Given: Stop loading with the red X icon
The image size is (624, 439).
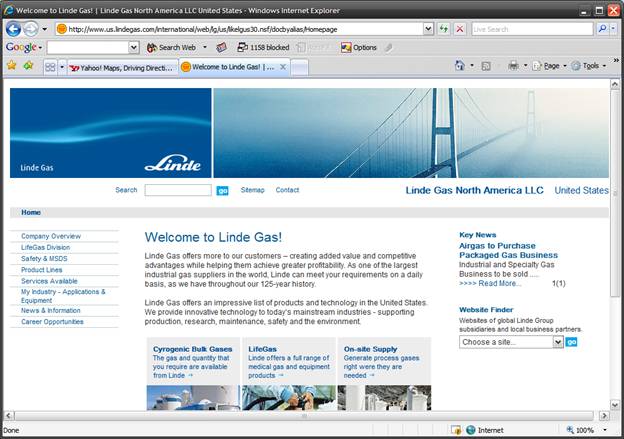Looking at the screenshot, I should [x=460, y=29].
